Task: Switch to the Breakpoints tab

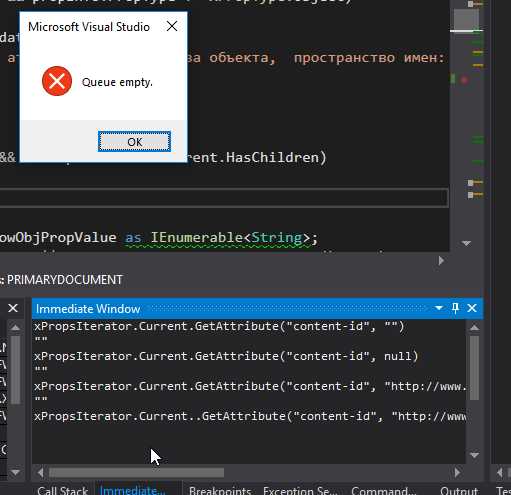Action: (220, 490)
